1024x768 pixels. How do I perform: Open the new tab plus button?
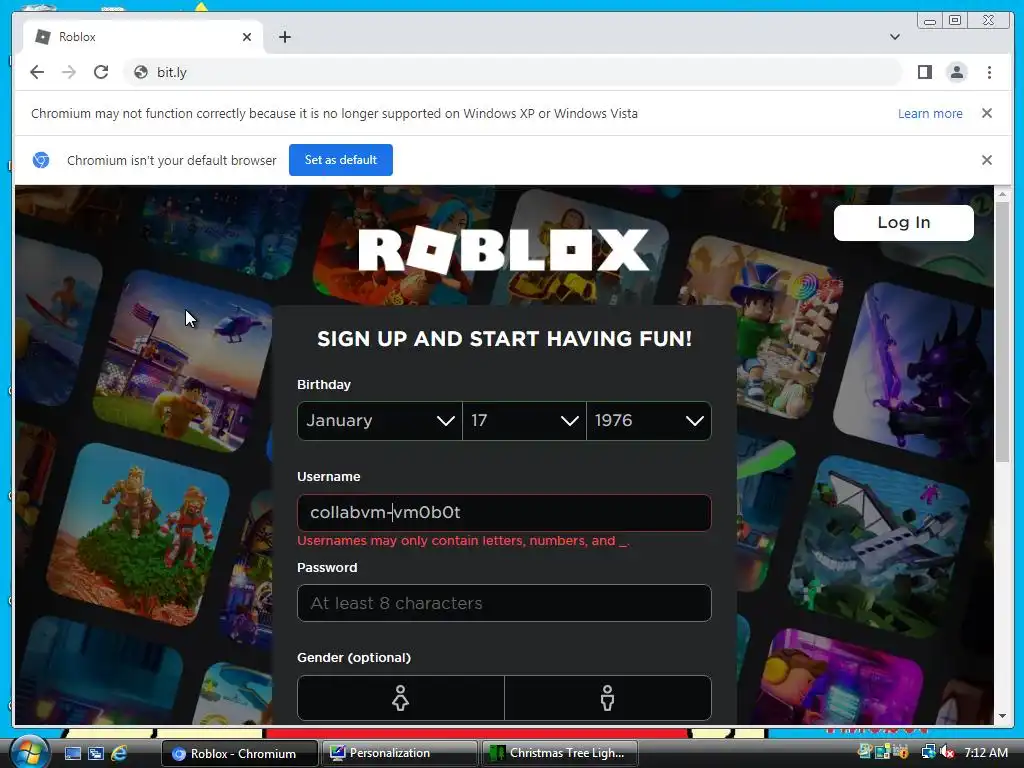[x=285, y=37]
